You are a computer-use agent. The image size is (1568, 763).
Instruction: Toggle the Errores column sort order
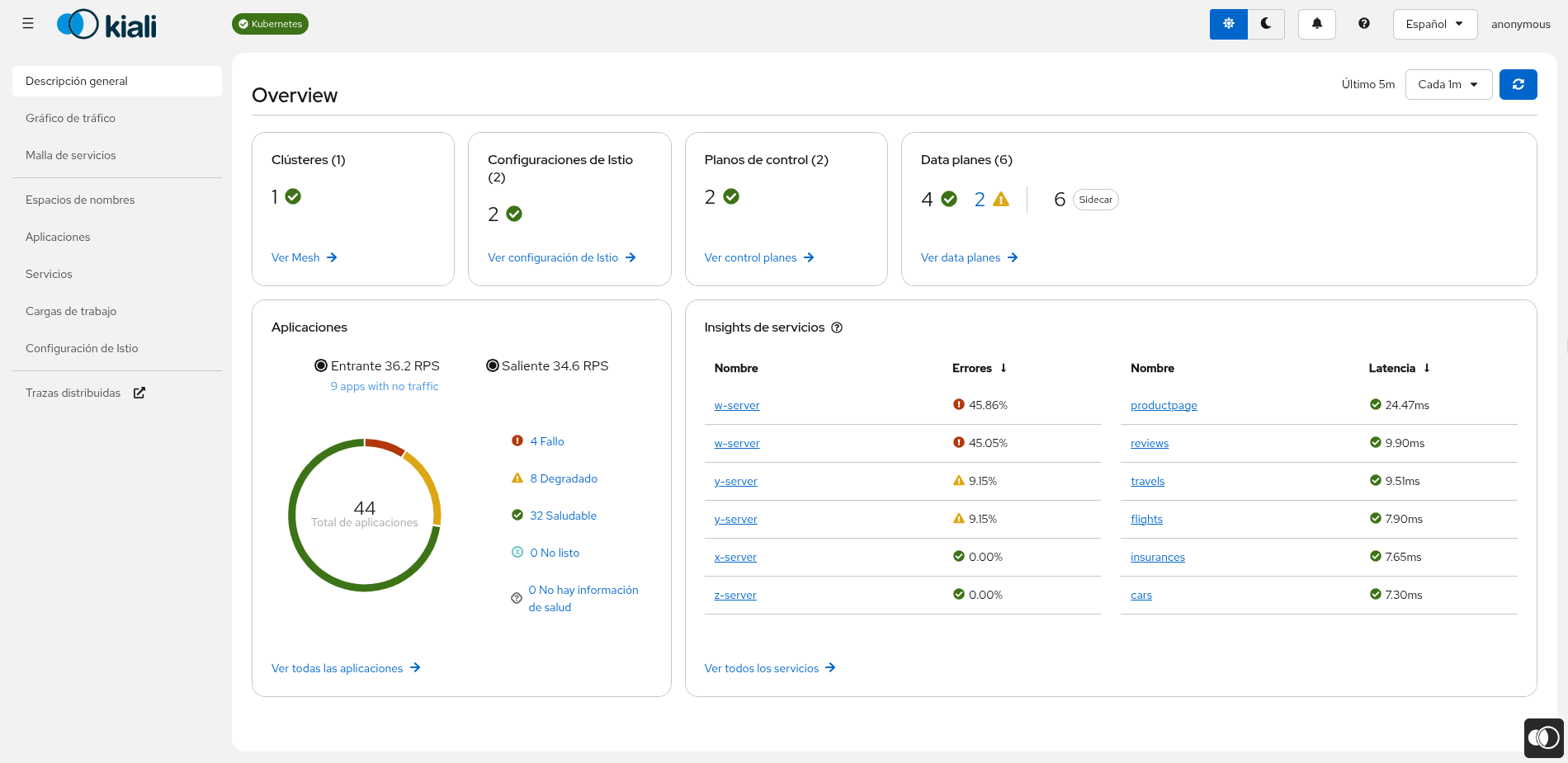coord(1004,368)
